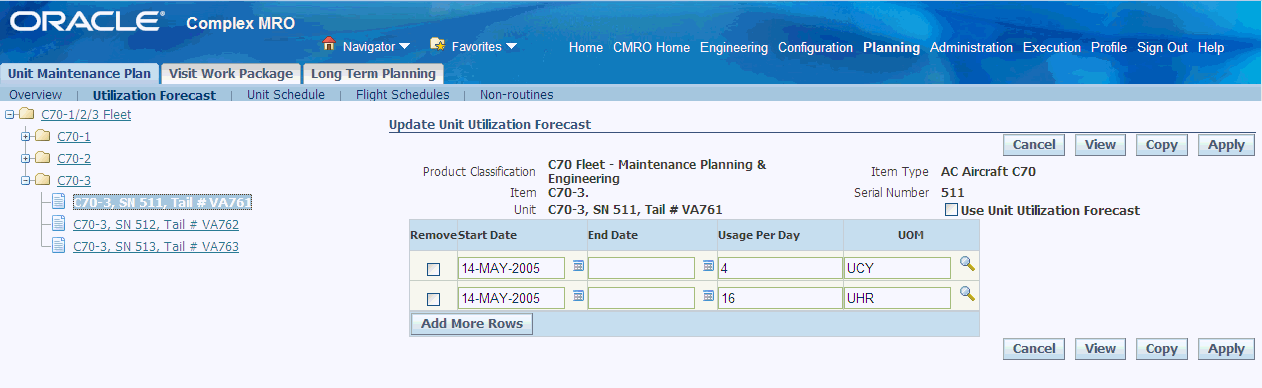1262x388 pixels.
Task: Collapse the C70-1/2/3 Fleet tree node
Action: coord(10,114)
